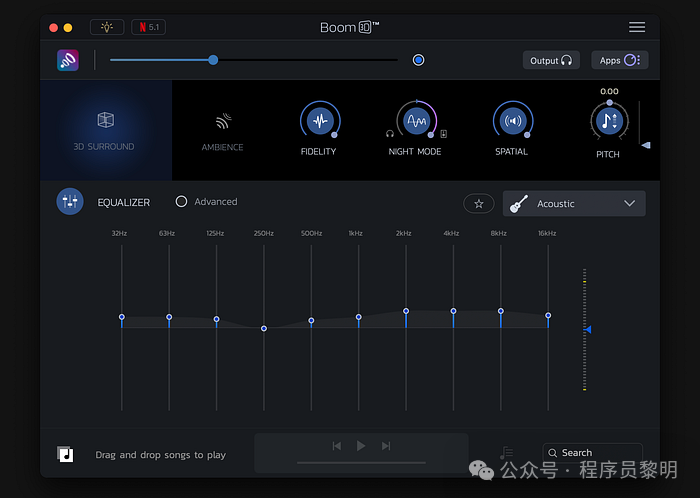Click the music library album icon
Screen dimensions: 700x498
65,454
